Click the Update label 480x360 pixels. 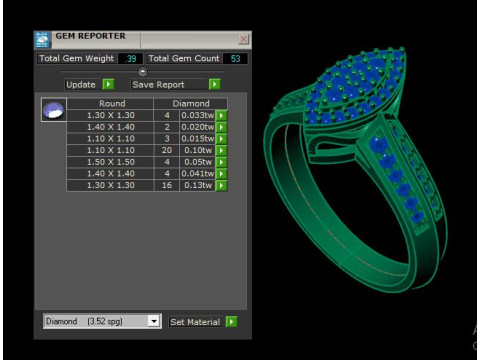pyautogui.click(x=81, y=85)
